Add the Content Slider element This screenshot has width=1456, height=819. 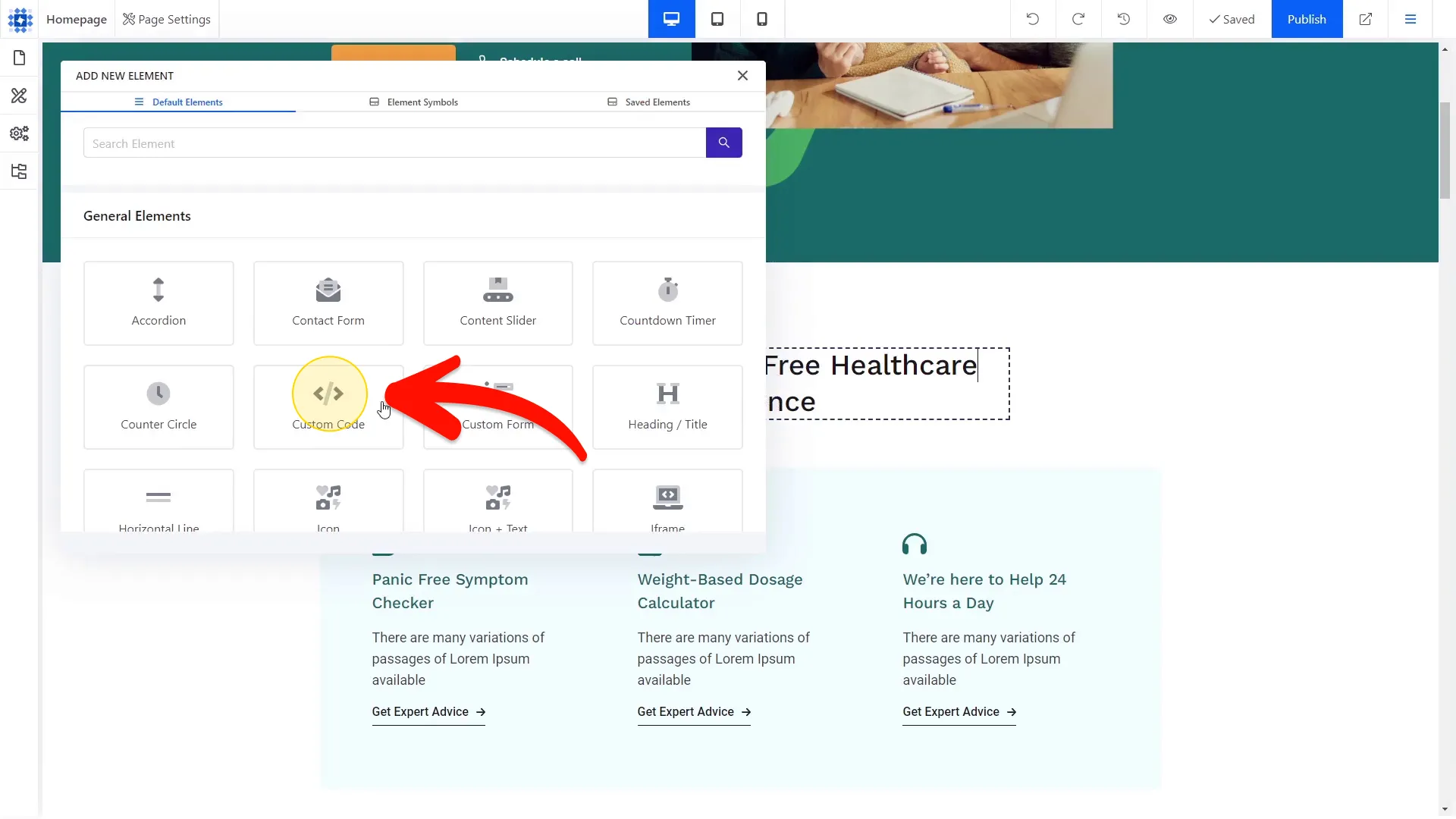(498, 303)
